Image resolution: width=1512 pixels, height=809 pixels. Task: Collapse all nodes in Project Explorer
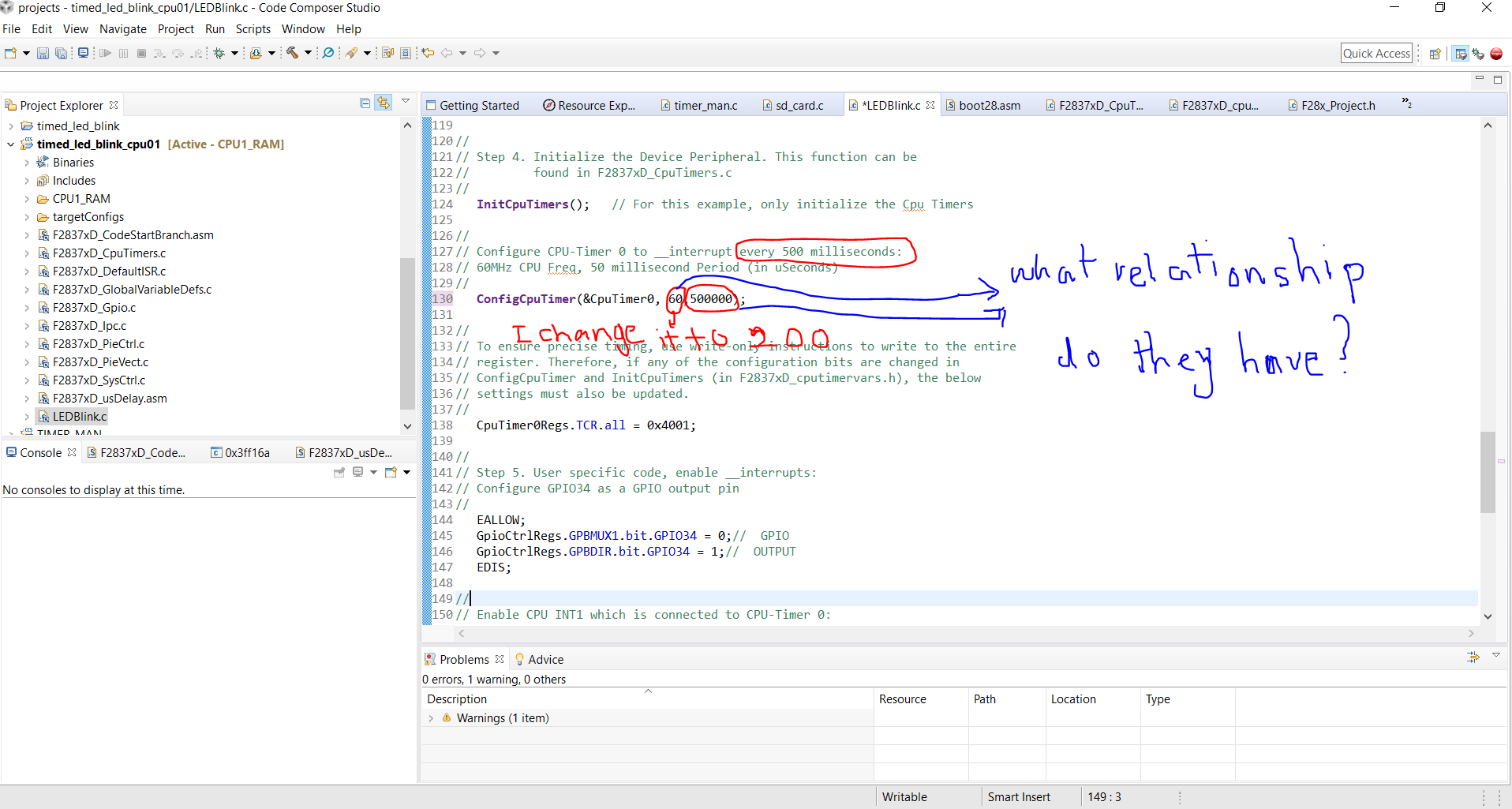point(364,103)
